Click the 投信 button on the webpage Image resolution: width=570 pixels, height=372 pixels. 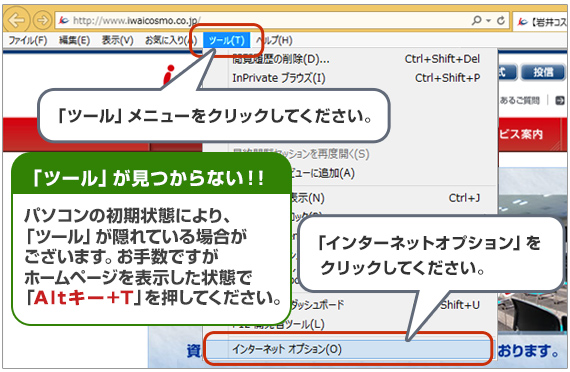(542, 72)
